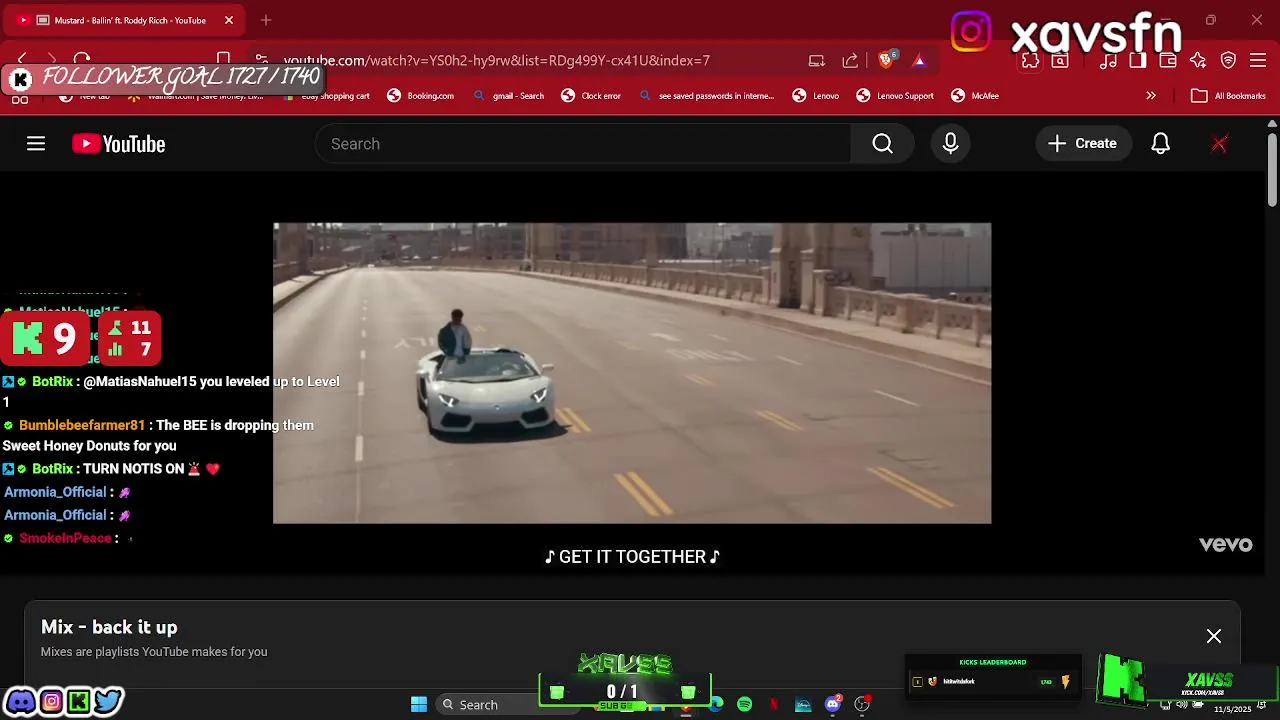1280x720 pixels.
Task: Open the extensions puzzle-piece icon
Action: click(x=1030, y=61)
